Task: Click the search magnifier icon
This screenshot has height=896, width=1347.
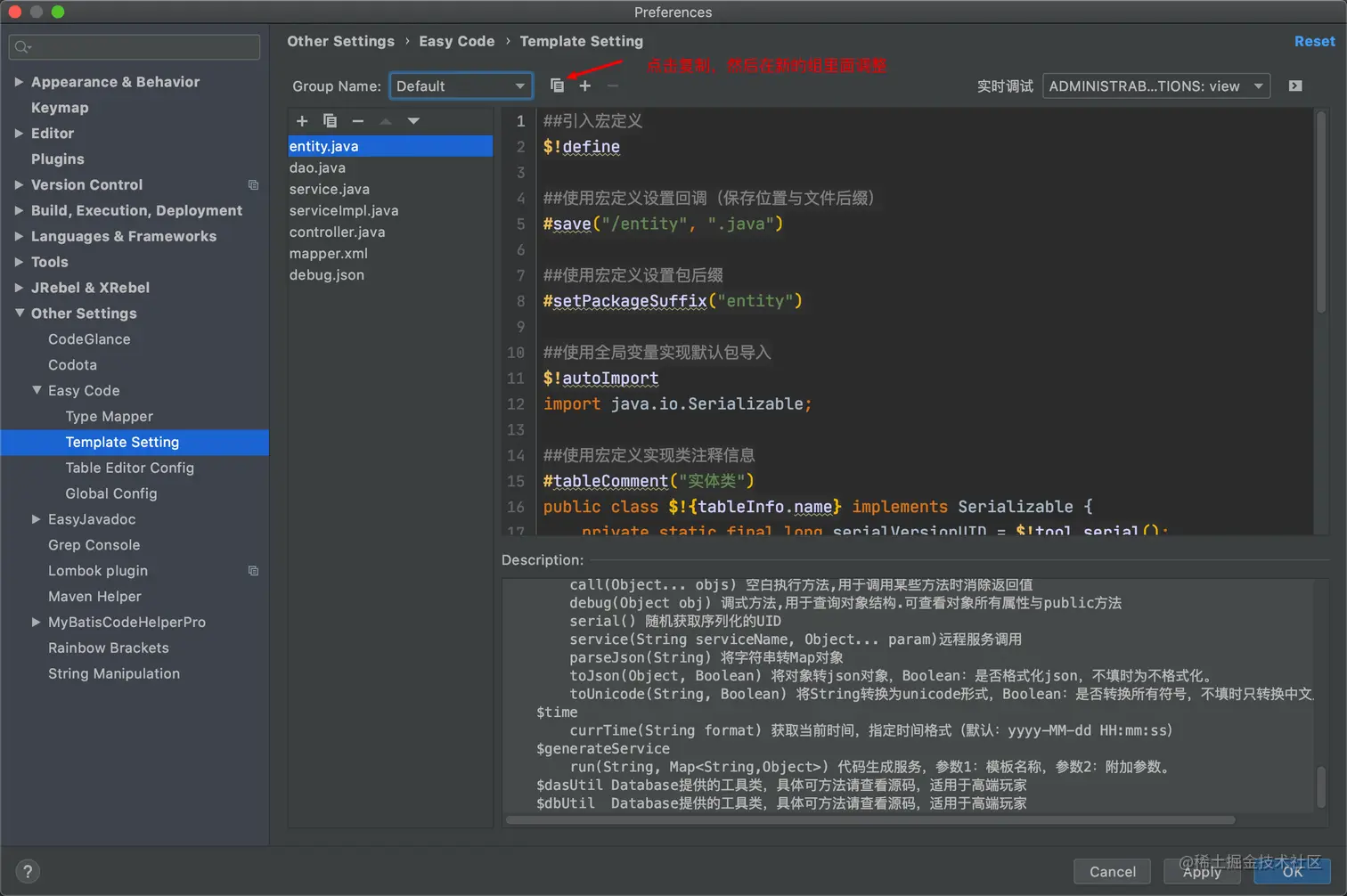Action: click(x=22, y=47)
